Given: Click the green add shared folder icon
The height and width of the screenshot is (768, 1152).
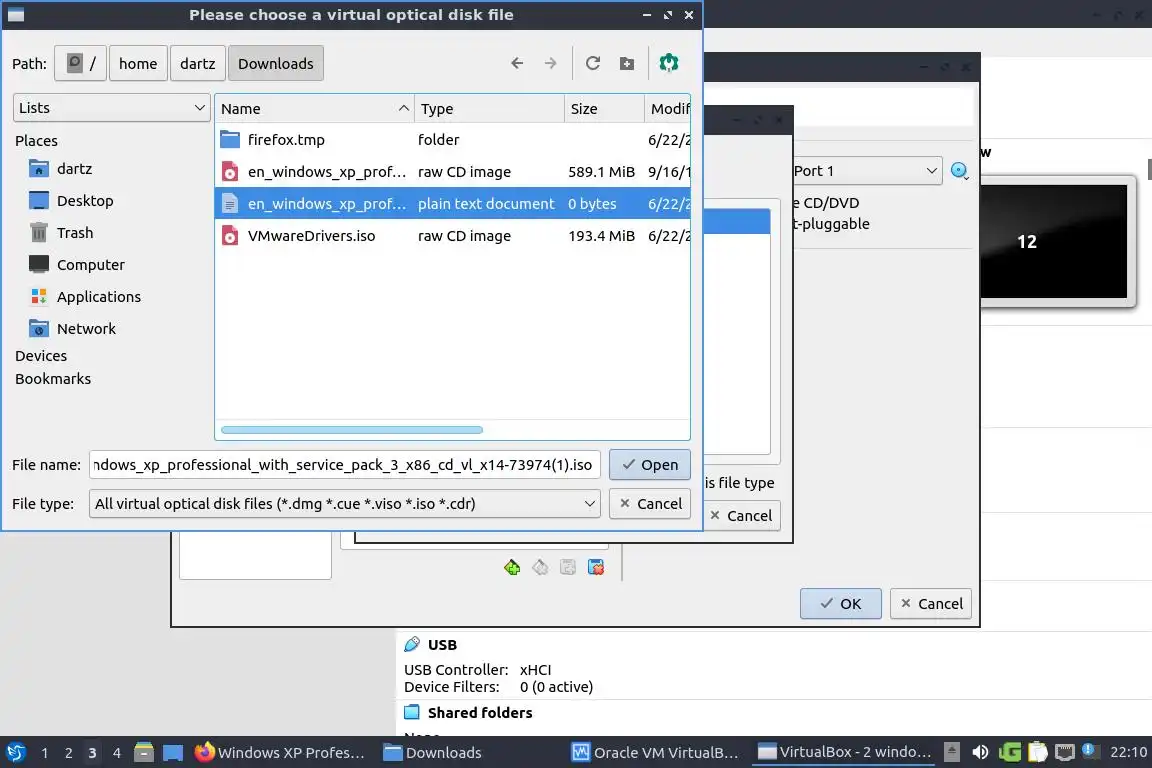Looking at the screenshot, I should [512, 567].
